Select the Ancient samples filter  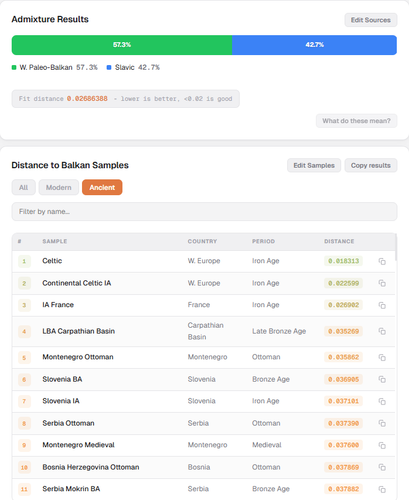[x=102, y=187]
